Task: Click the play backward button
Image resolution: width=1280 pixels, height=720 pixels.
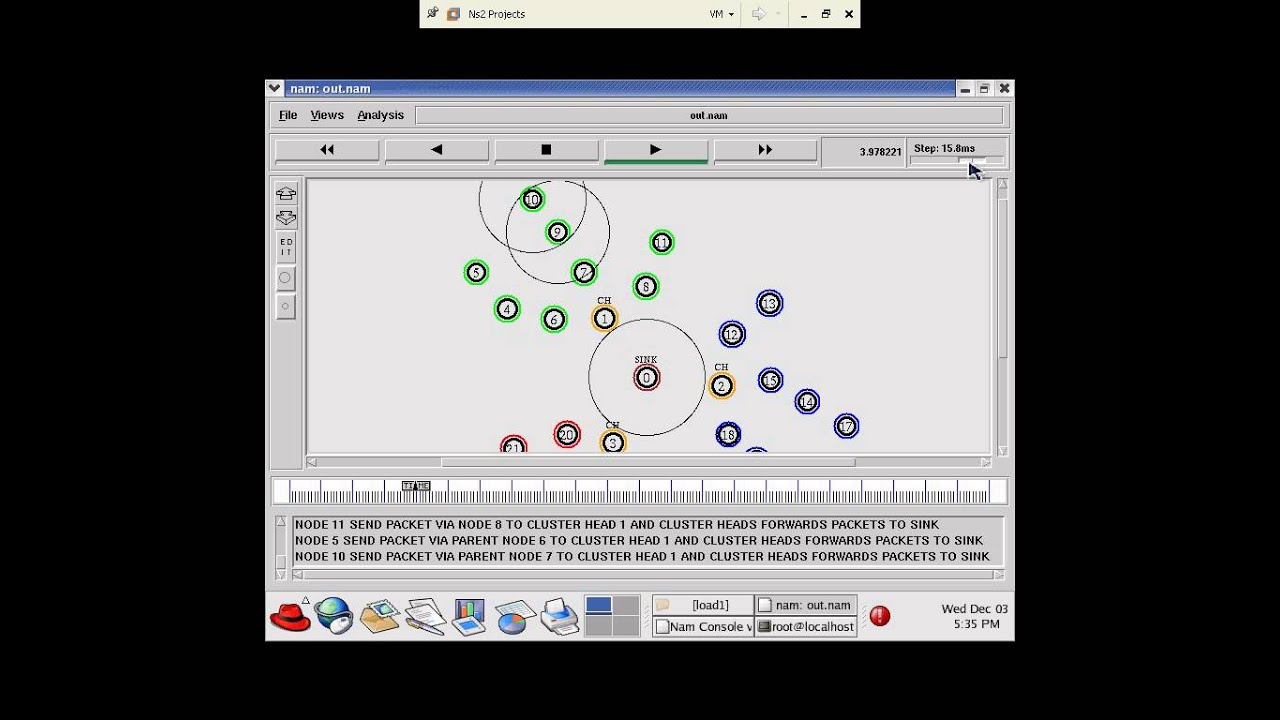Action: coord(437,150)
